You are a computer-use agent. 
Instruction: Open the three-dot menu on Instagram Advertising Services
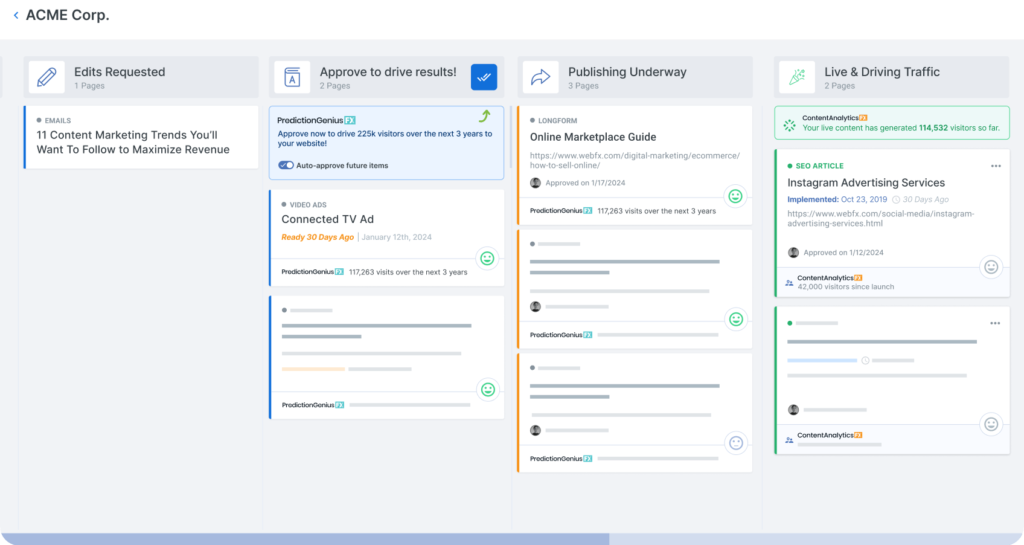pos(995,166)
